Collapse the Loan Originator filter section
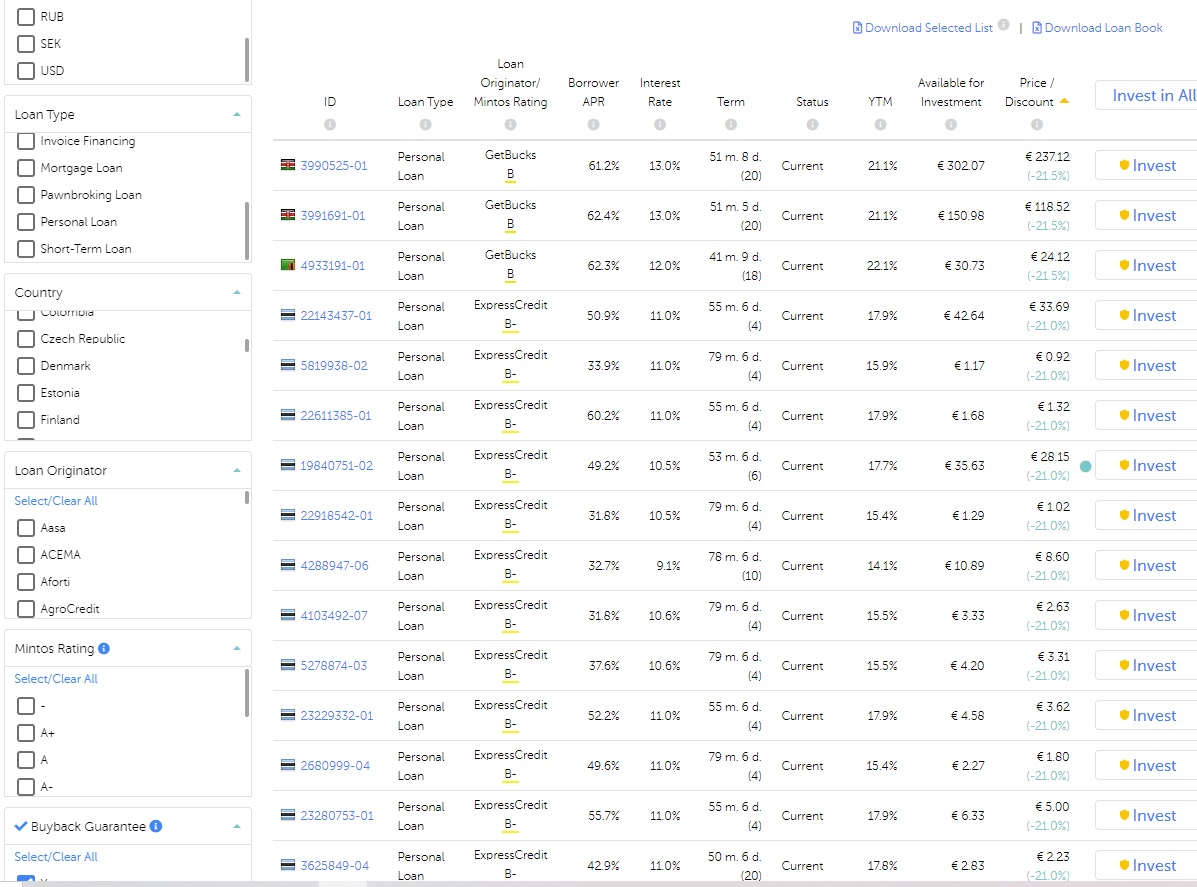The image size is (1197, 887). pyautogui.click(x=237, y=470)
